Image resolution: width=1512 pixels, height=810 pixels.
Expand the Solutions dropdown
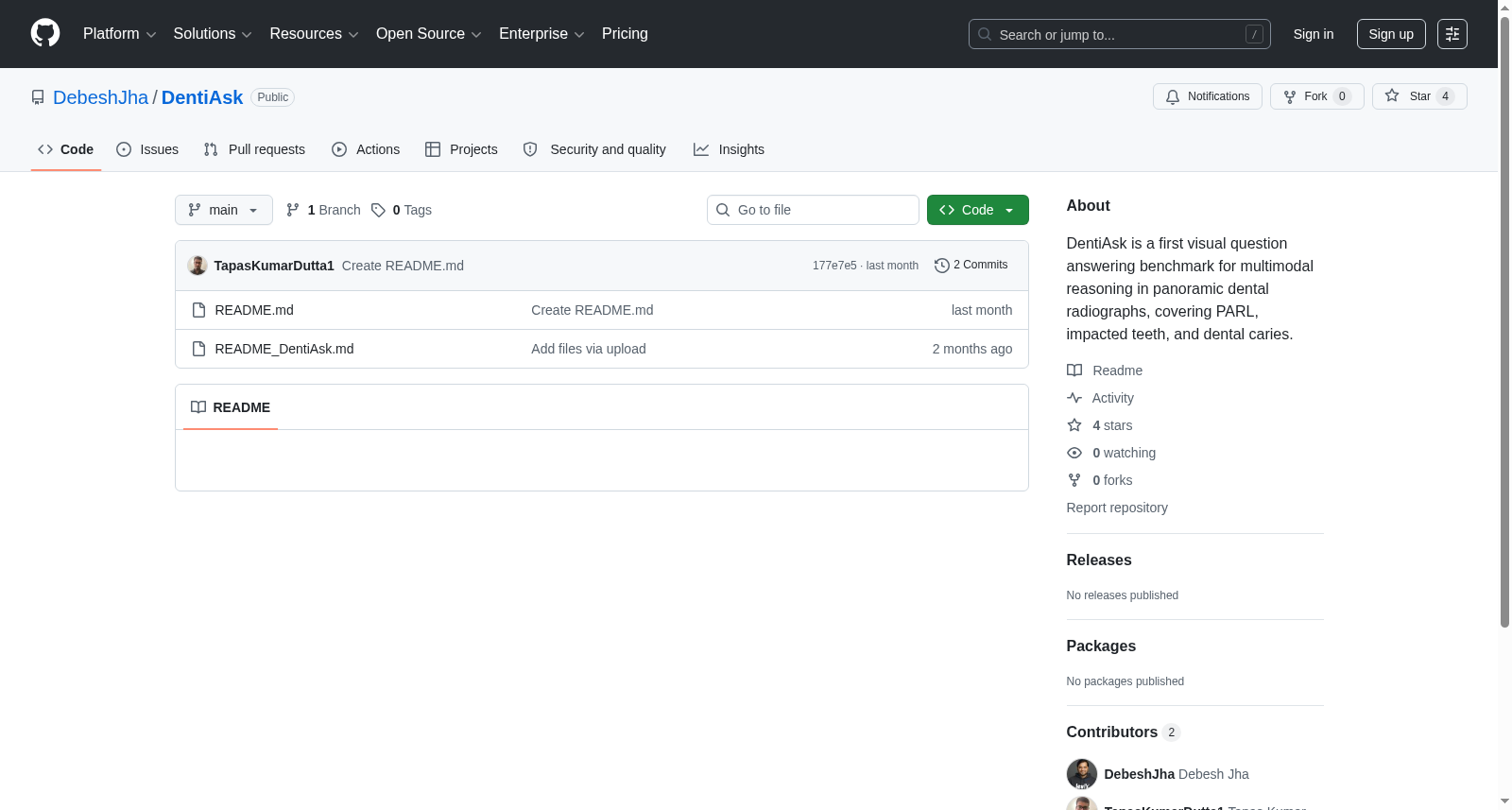(x=213, y=34)
